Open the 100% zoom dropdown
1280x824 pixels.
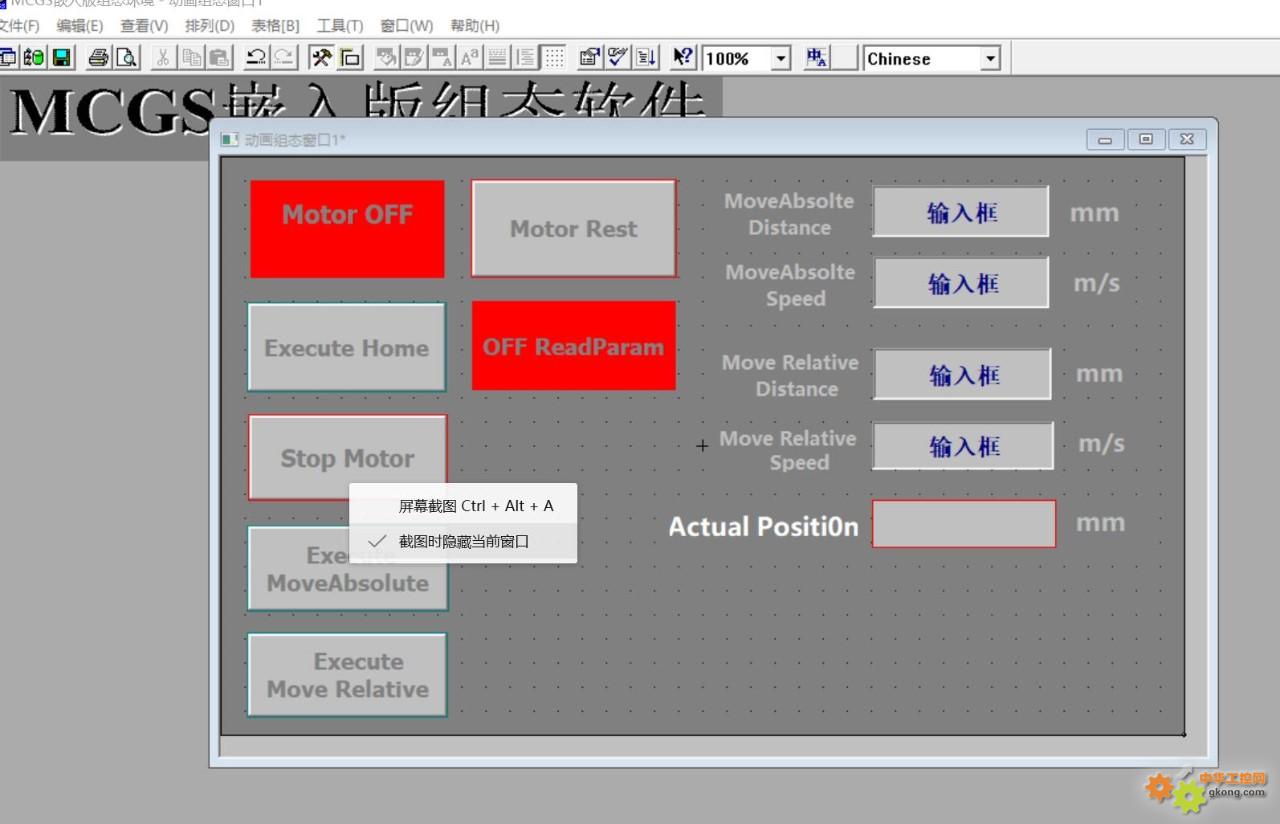coord(781,59)
